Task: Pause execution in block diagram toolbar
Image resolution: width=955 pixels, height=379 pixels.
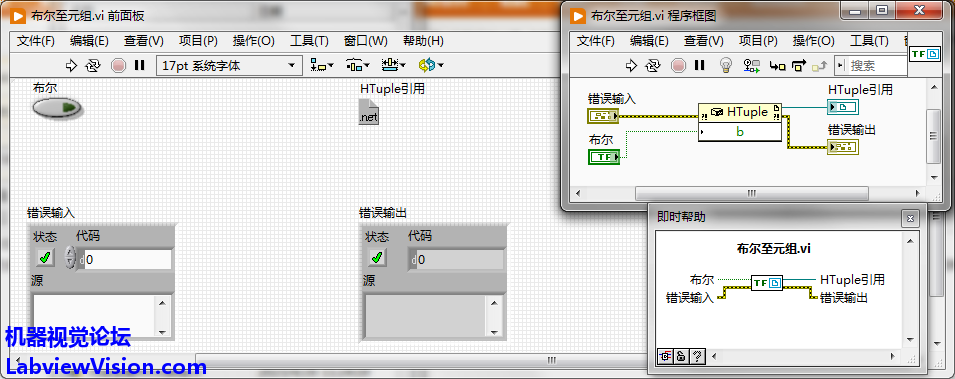Action: (699, 65)
